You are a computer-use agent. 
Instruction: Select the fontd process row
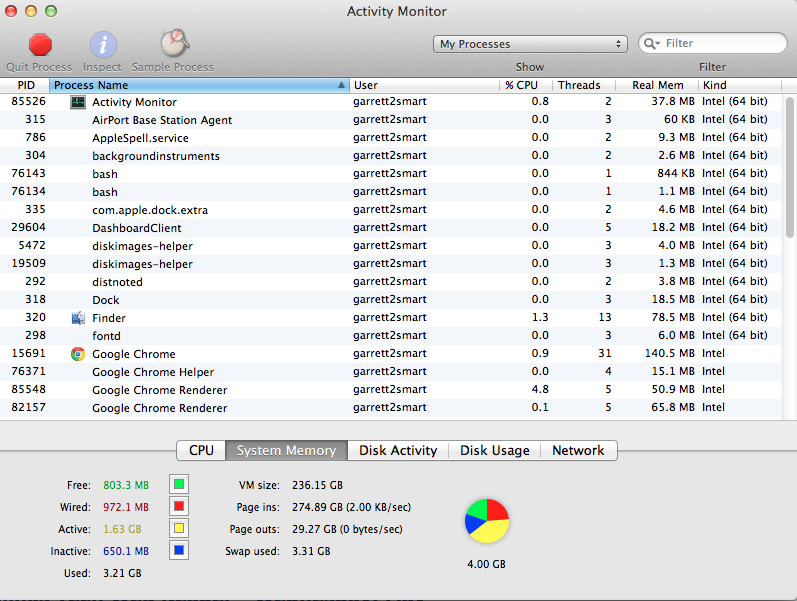click(x=391, y=336)
